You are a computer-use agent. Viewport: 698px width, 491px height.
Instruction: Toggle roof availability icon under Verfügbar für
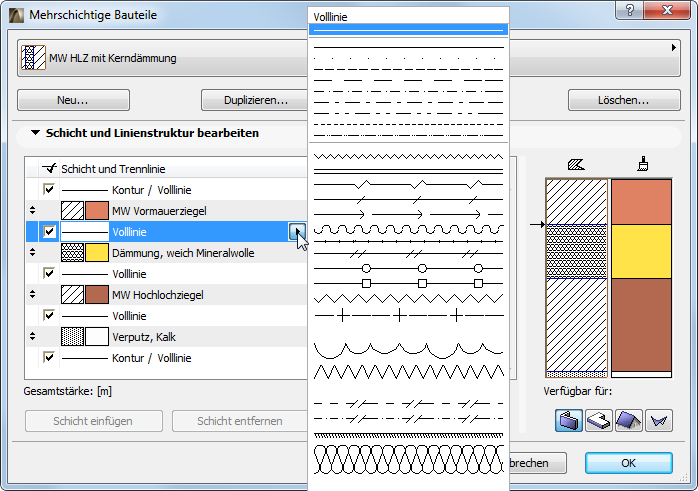click(628, 421)
